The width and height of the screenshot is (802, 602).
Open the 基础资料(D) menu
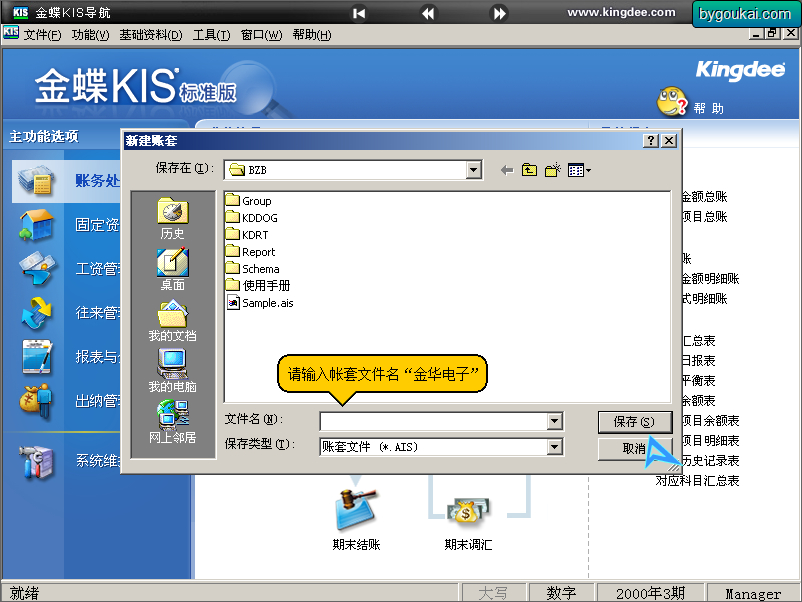(150, 35)
